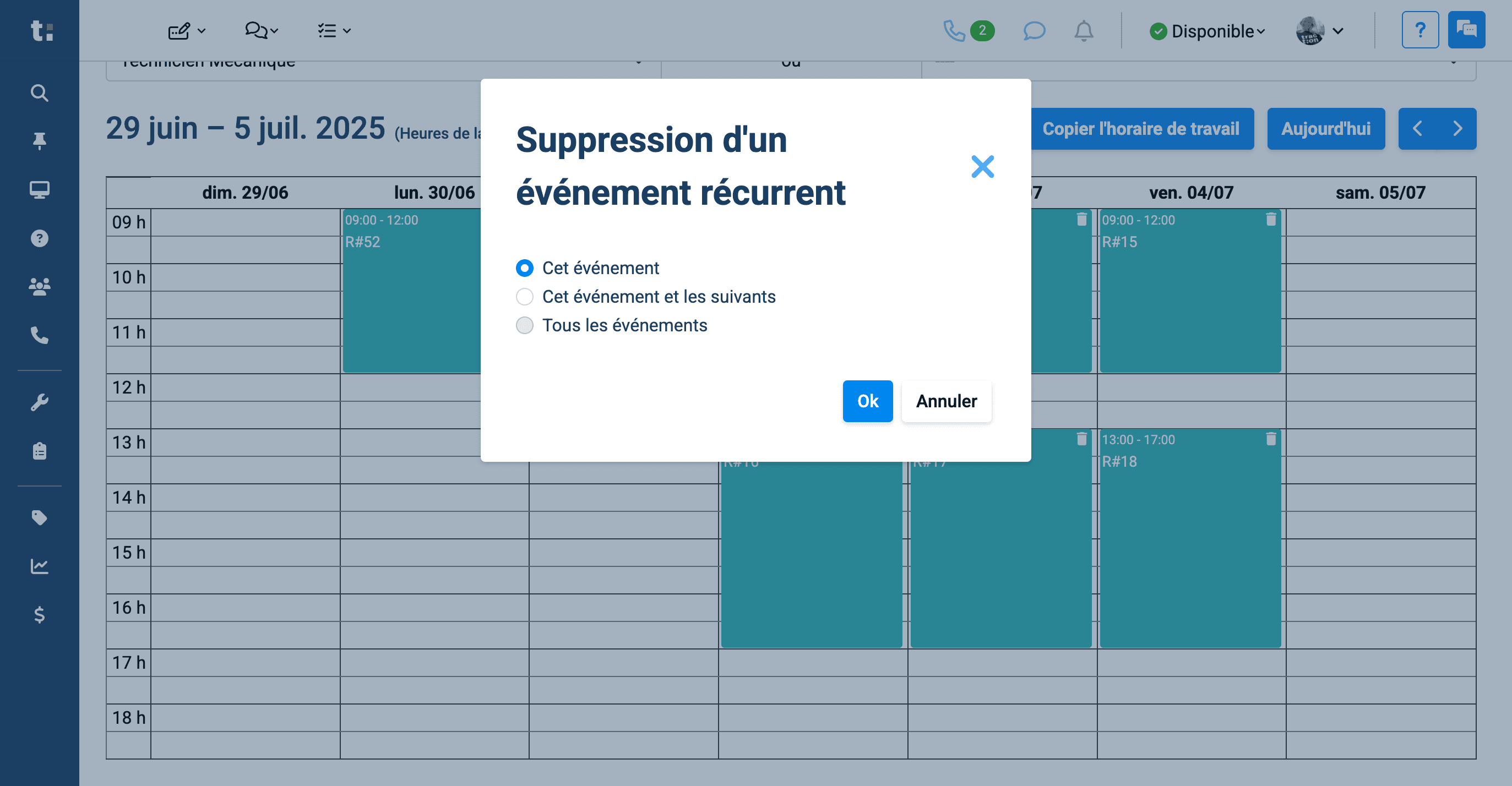Image resolution: width=1512 pixels, height=786 pixels.
Task: Open the users group icon in sidebar
Action: (x=39, y=286)
